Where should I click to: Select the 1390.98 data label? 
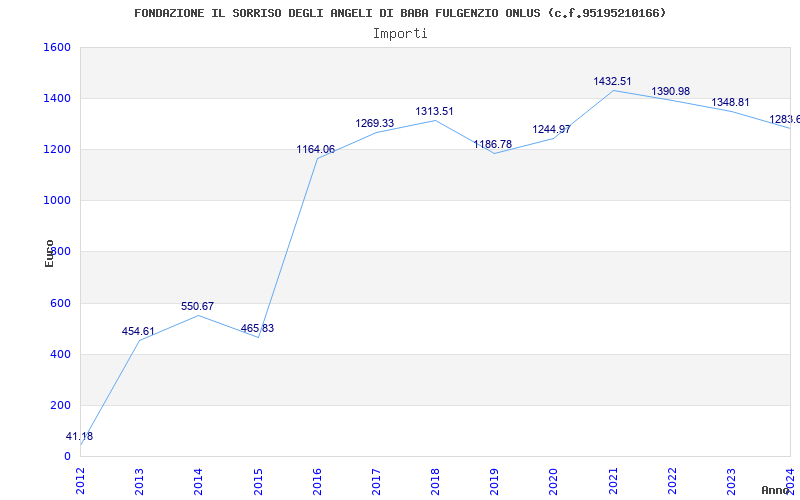click(x=670, y=92)
